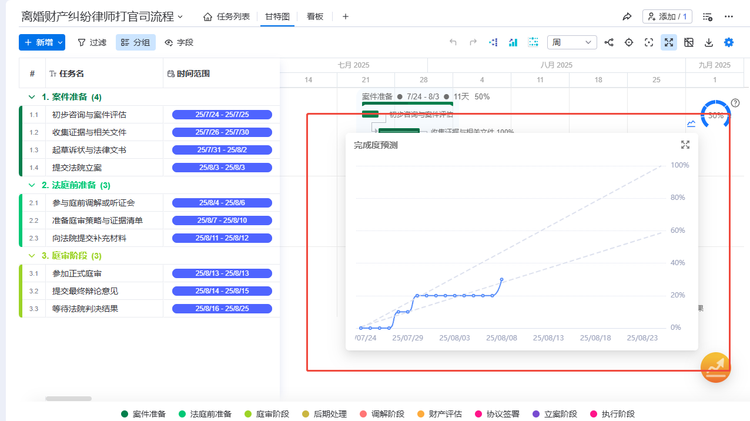Toggle the 立案阶段 legend item
750x421 pixels.
tap(555, 414)
